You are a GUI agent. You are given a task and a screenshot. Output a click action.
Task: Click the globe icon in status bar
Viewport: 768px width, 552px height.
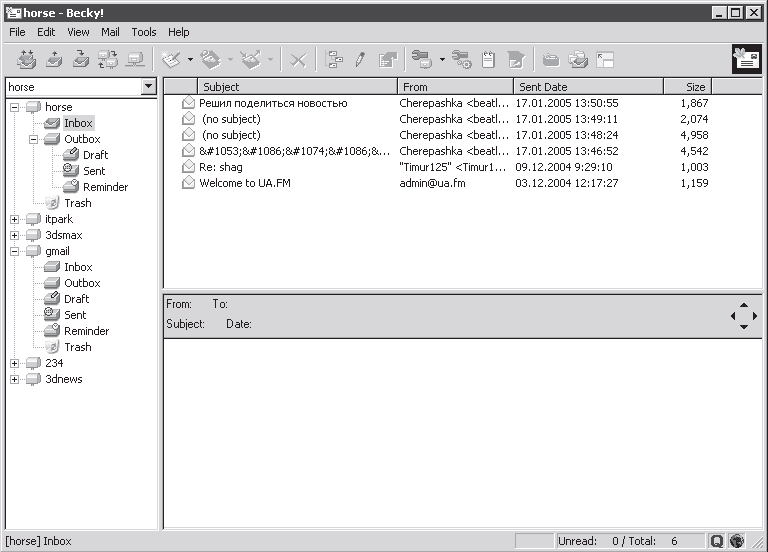tap(737, 541)
